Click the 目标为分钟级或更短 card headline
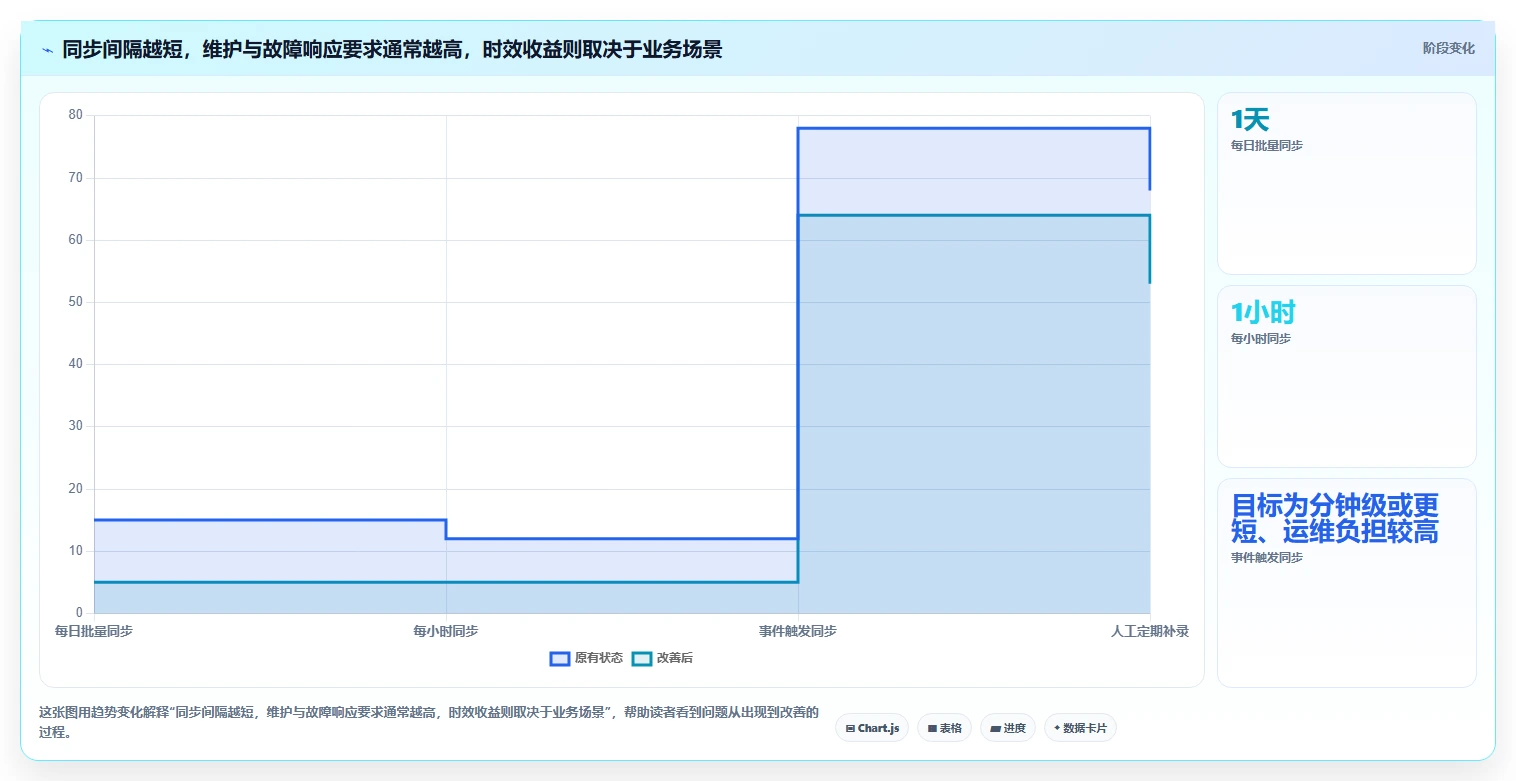 click(1335, 518)
